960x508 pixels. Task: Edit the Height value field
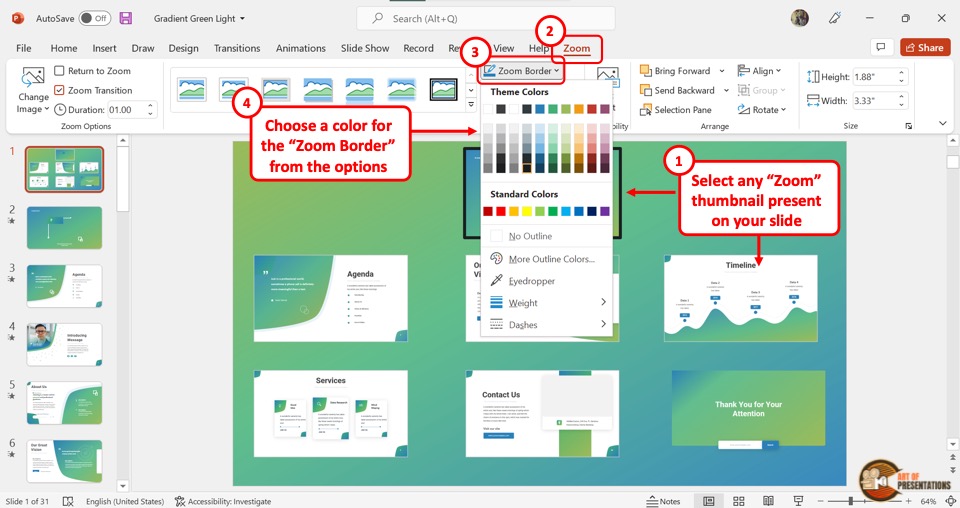[x=874, y=77]
